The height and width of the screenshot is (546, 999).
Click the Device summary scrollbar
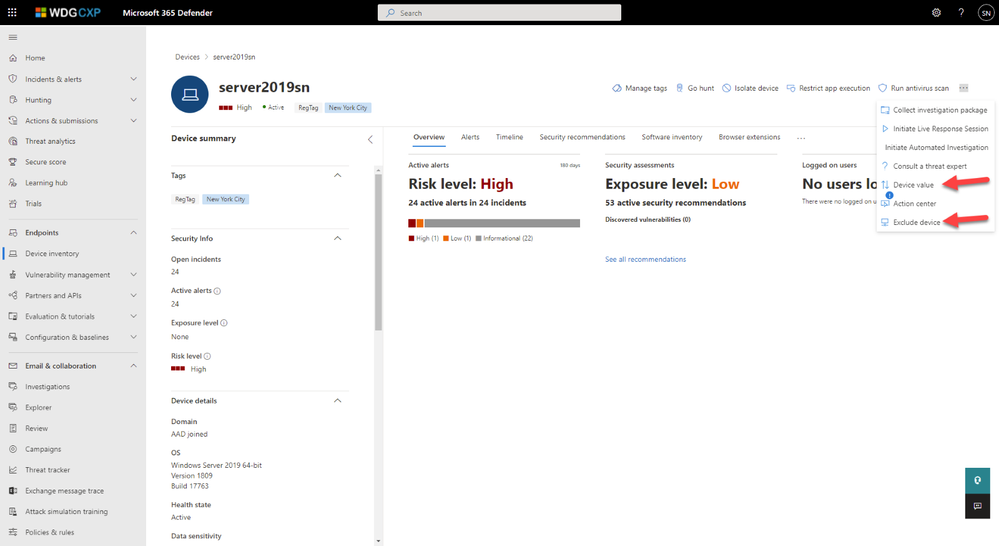coord(378,252)
